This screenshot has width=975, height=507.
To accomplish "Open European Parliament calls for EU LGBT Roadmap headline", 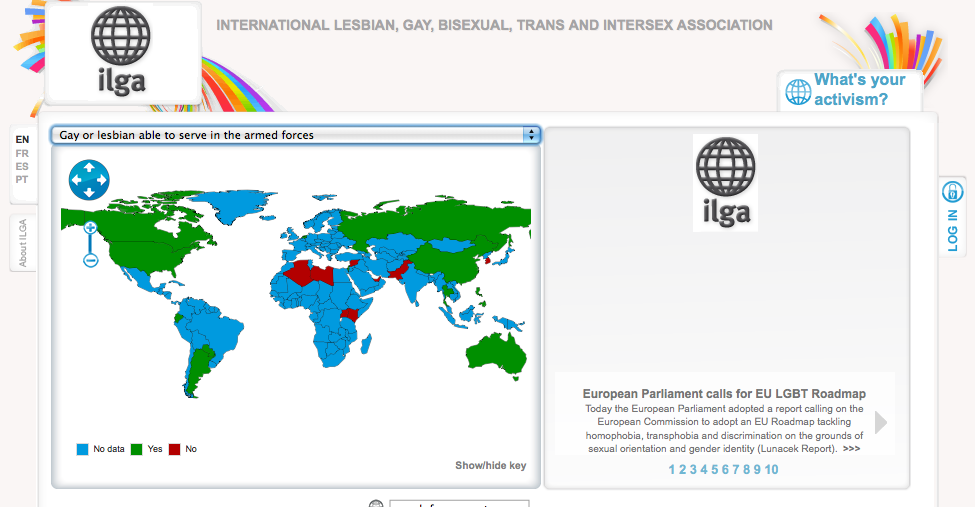I will [x=724, y=394].
